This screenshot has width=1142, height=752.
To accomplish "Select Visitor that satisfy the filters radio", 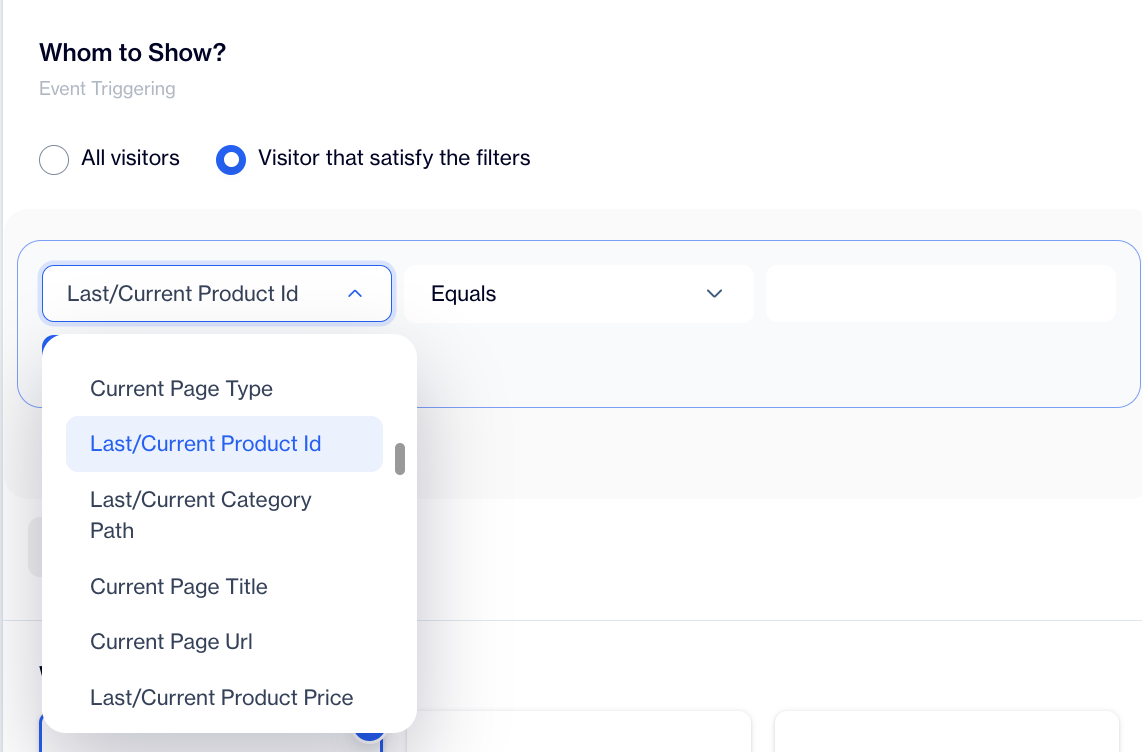I will pyautogui.click(x=231, y=159).
